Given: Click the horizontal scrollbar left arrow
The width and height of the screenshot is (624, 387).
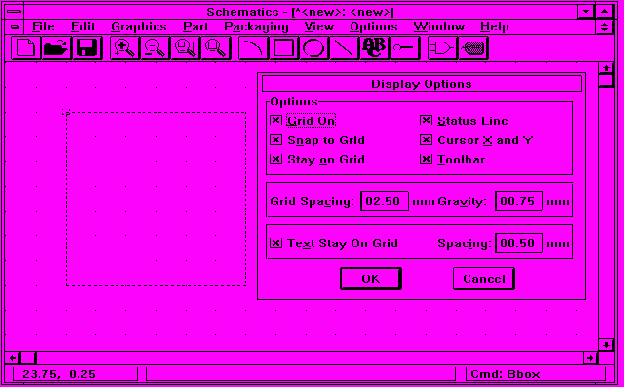Looking at the screenshot, I should (x=13, y=358).
